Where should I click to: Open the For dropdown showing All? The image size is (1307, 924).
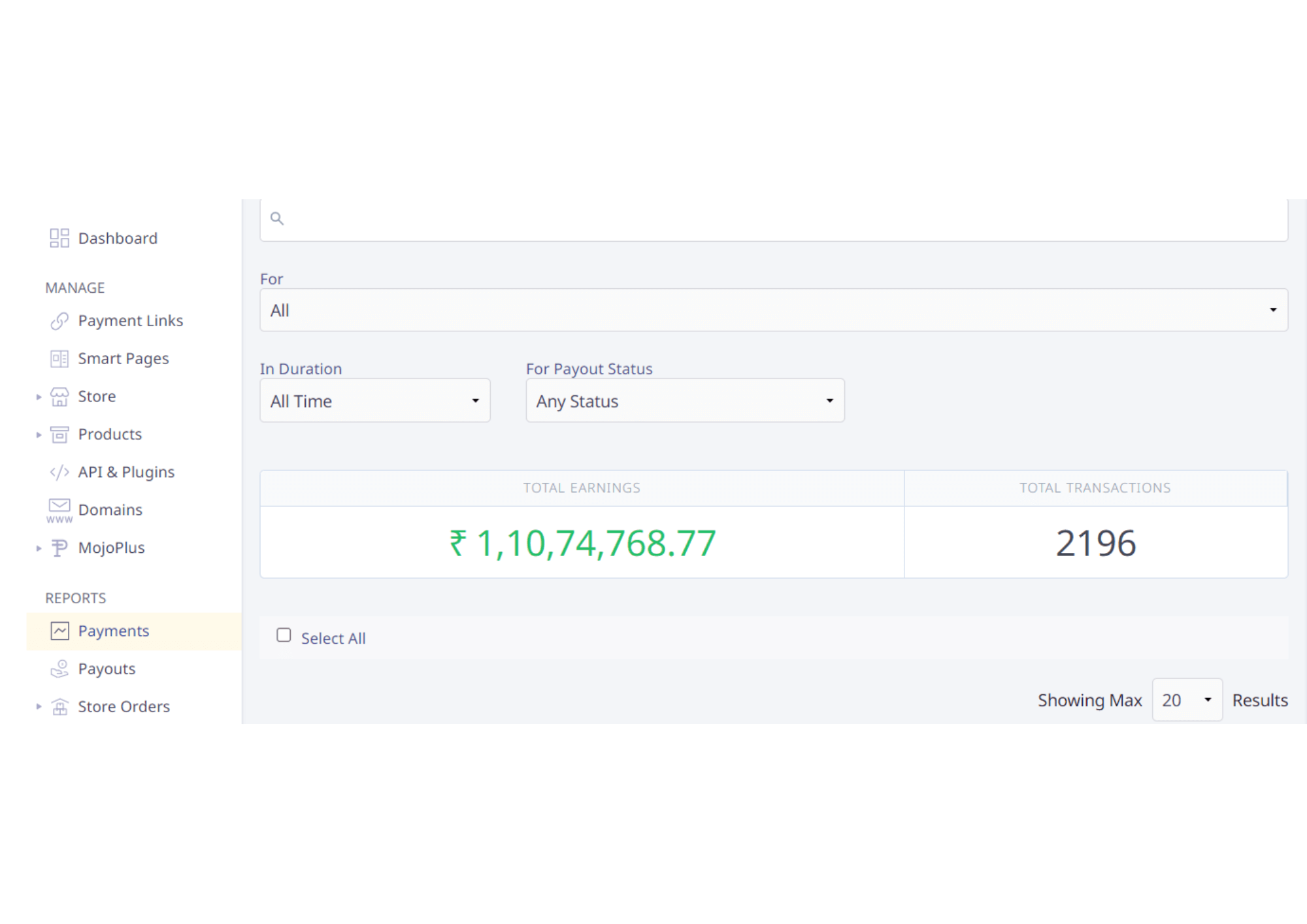774,310
